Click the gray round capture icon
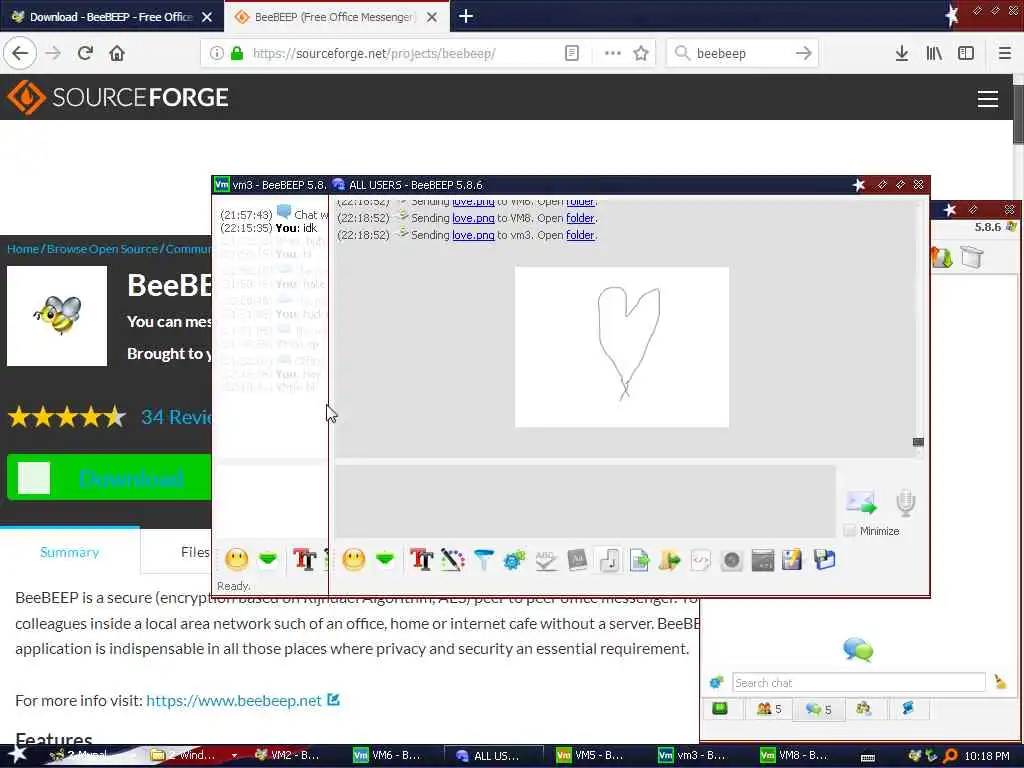The height and width of the screenshot is (768, 1024). 731,560
